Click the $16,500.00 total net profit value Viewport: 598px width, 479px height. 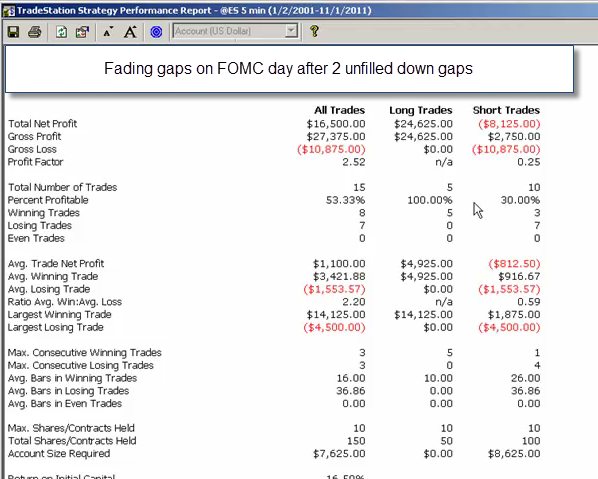pyautogui.click(x=336, y=124)
